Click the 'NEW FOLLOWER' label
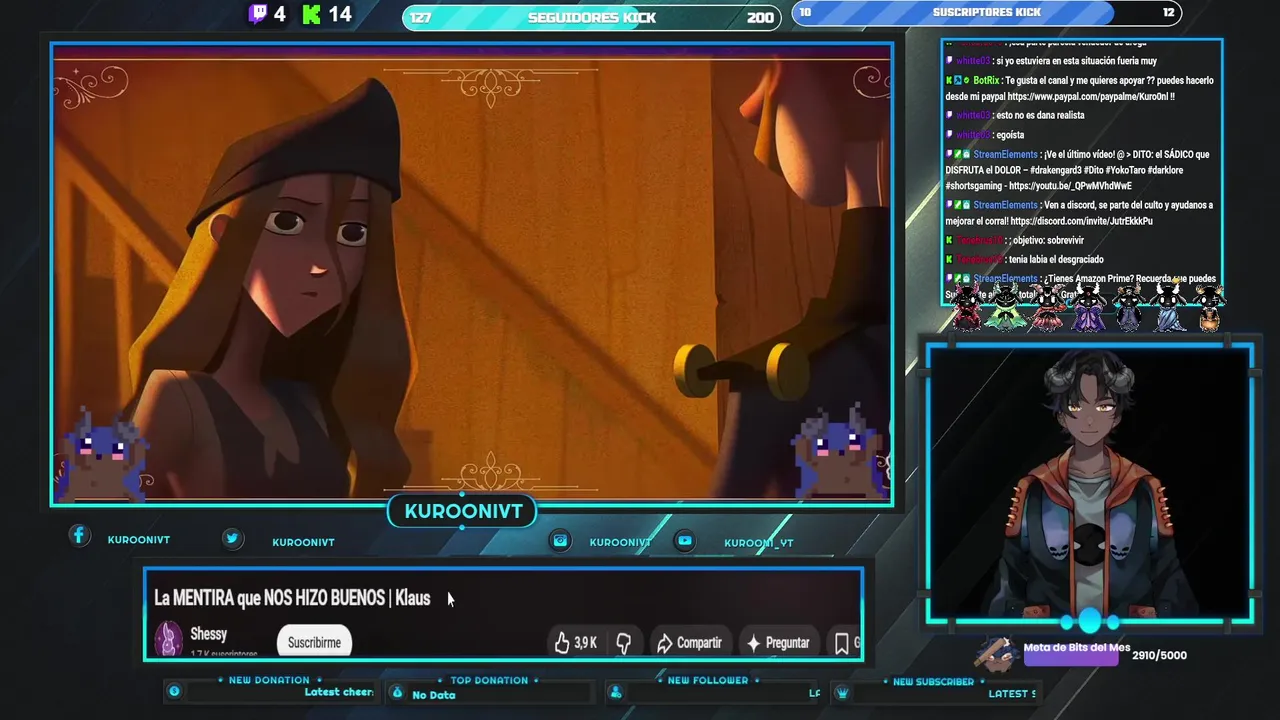Viewport: 1280px width, 720px height. (x=708, y=680)
